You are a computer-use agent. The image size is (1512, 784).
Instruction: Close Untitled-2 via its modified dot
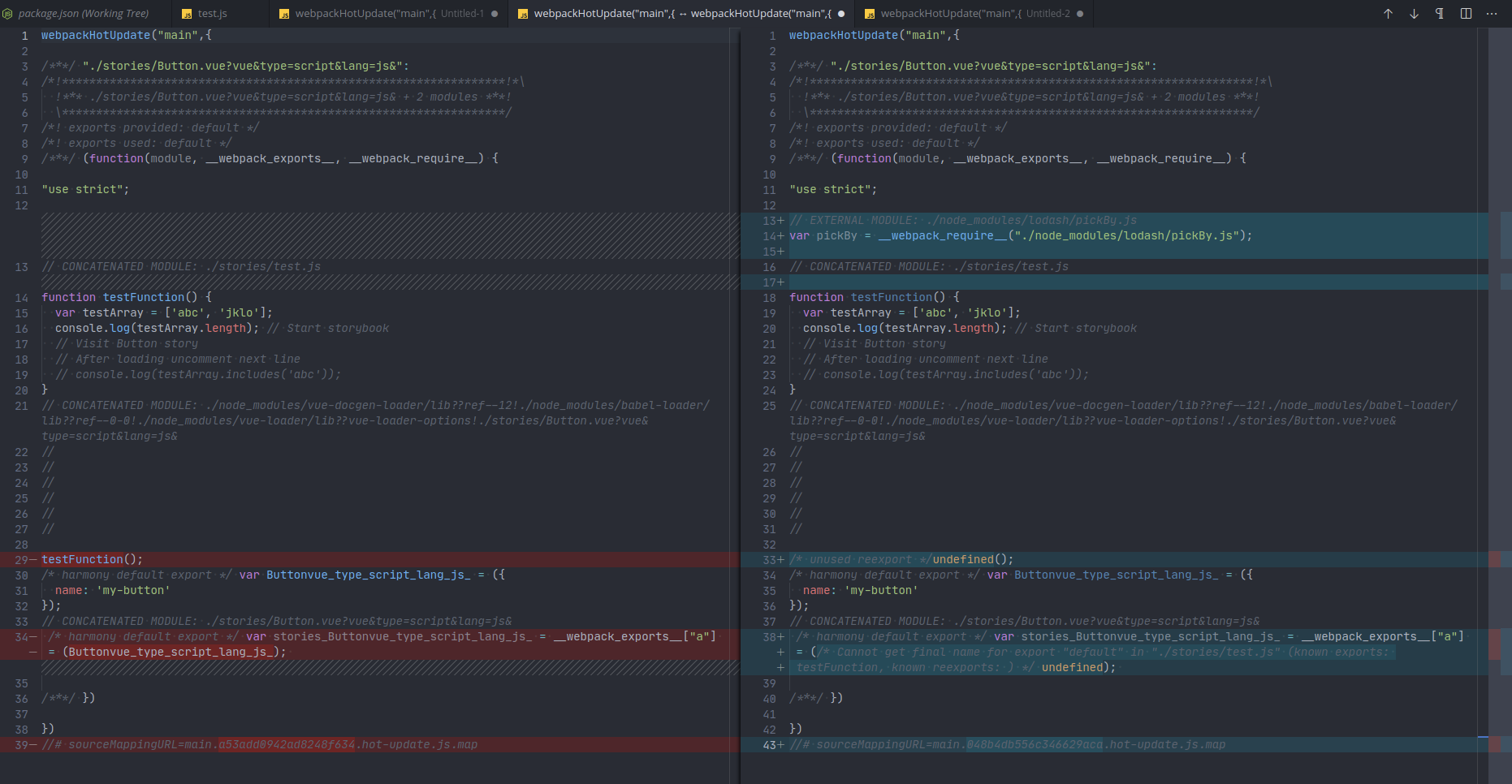click(x=1080, y=13)
